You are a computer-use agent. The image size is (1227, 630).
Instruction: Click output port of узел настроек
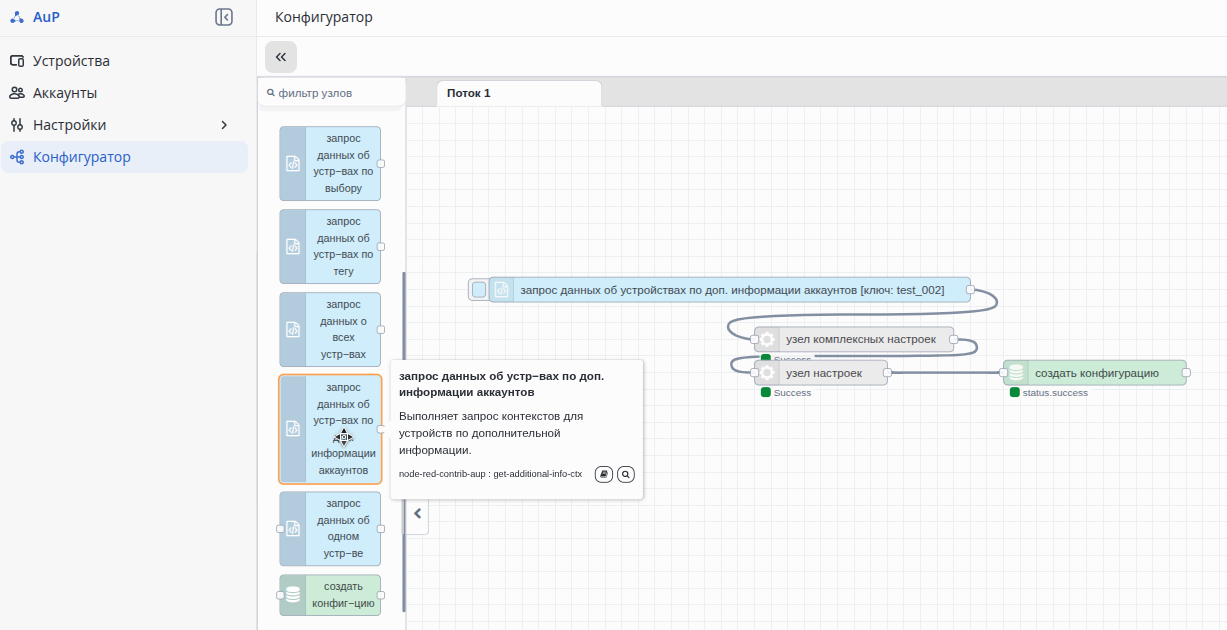(x=888, y=373)
